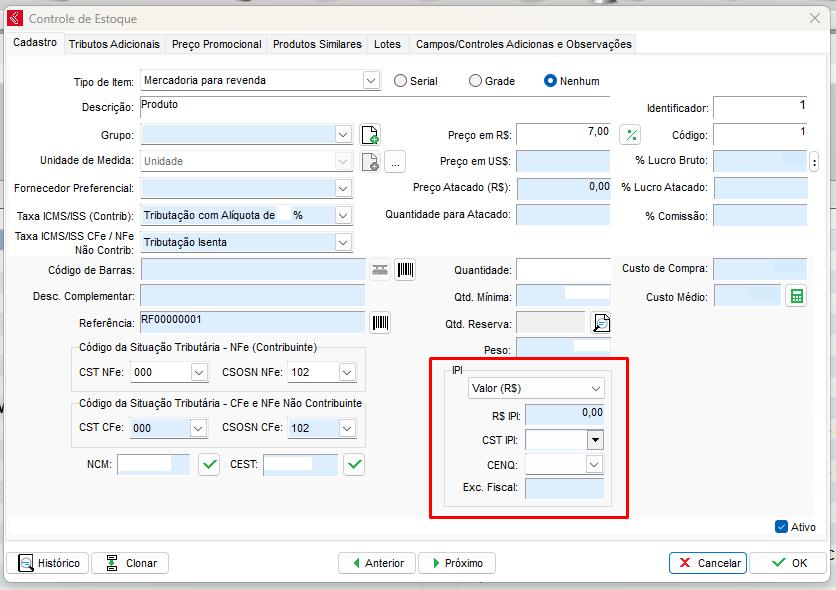This screenshot has height=590, width=836.
Task: Click the add new Grupo icon
Action: 370,134
